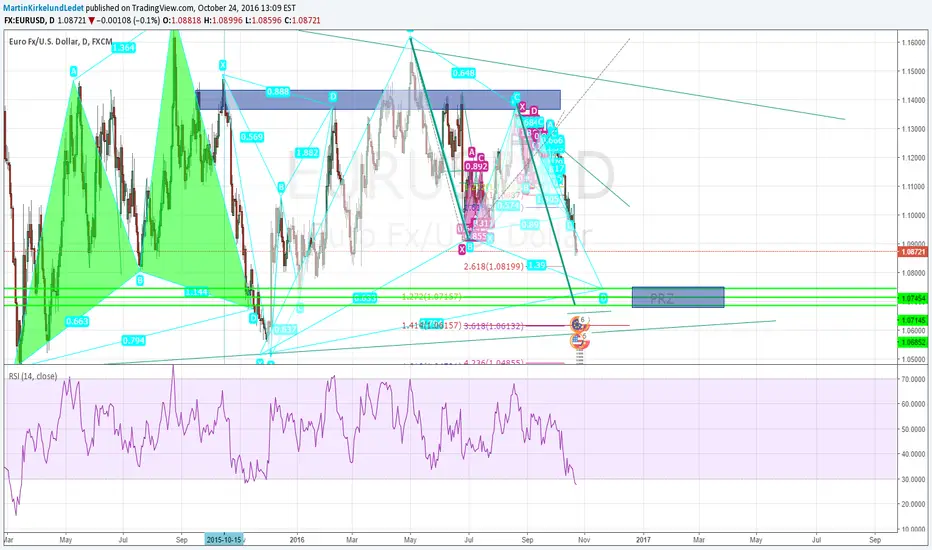The image size is (932, 550).
Task: Click the 70.0000 RSI axis label
Action: (x=913, y=379)
